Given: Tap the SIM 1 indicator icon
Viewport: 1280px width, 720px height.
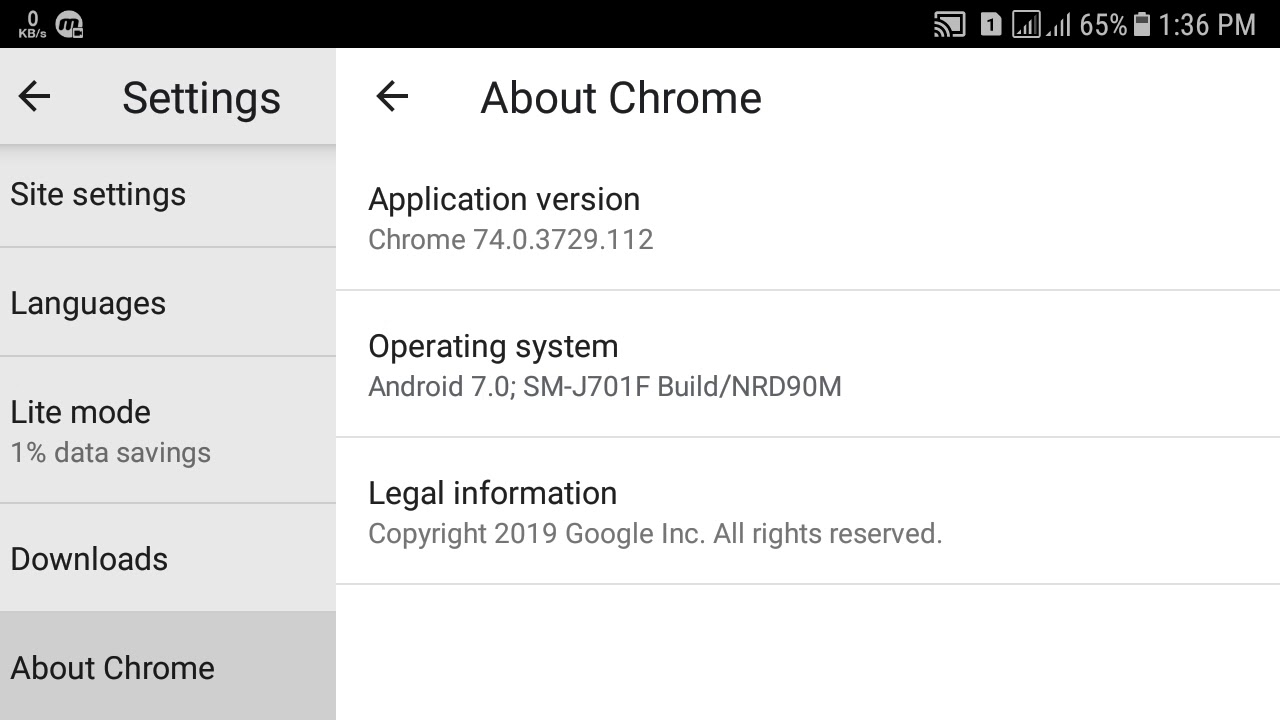Looking at the screenshot, I should (990, 24).
